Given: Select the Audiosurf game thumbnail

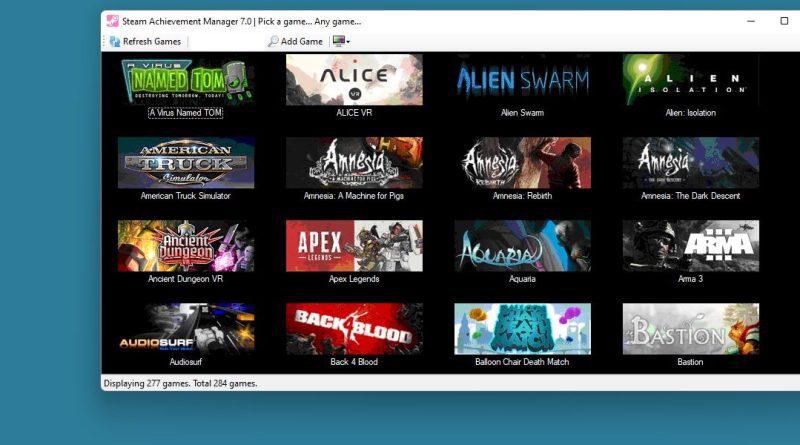Looking at the screenshot, I should coord(186,329).
